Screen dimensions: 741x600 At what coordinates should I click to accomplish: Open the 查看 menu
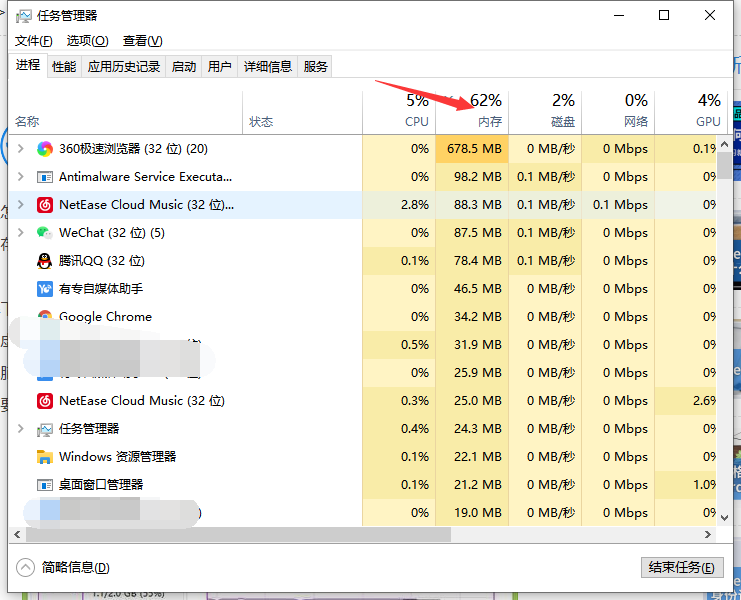142,41
